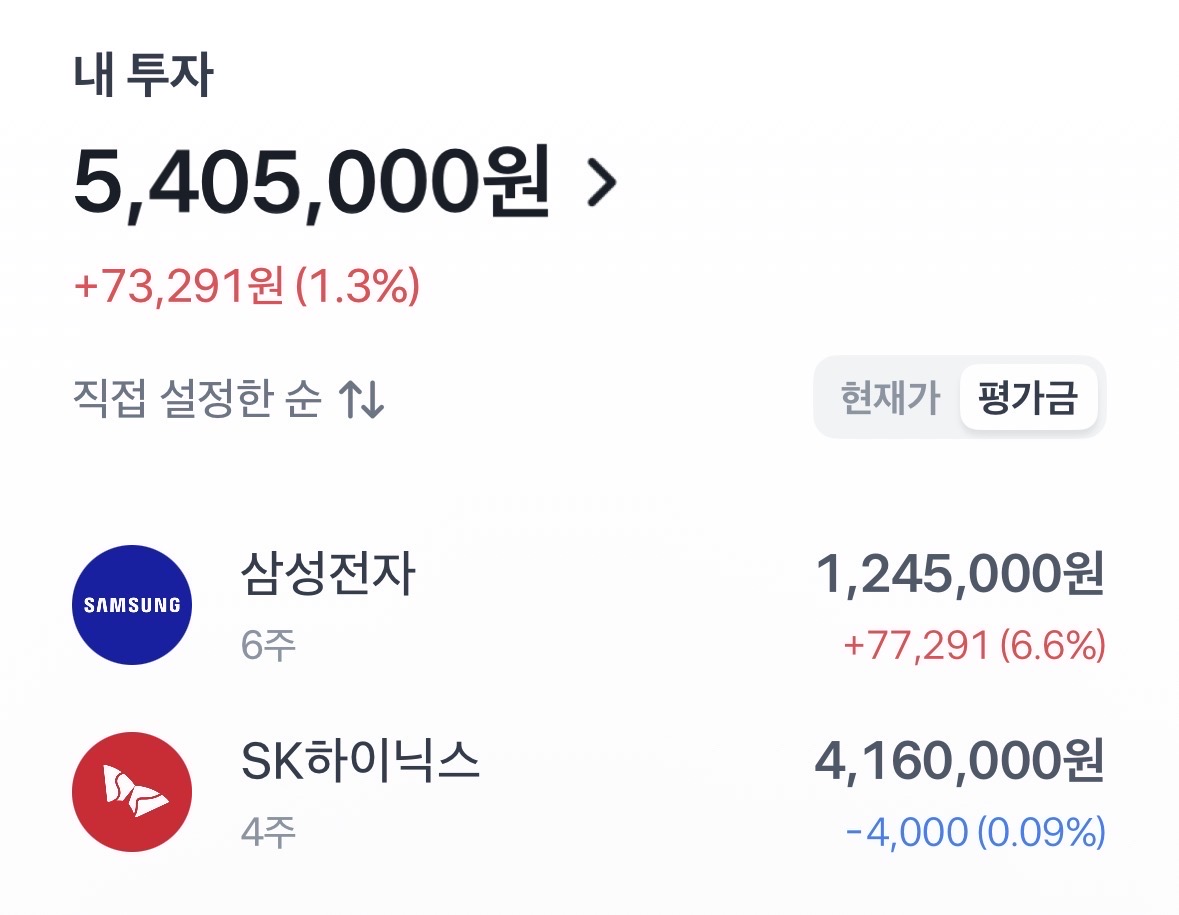
Task: Click the 내 투자 section heading
Action: 143,77
